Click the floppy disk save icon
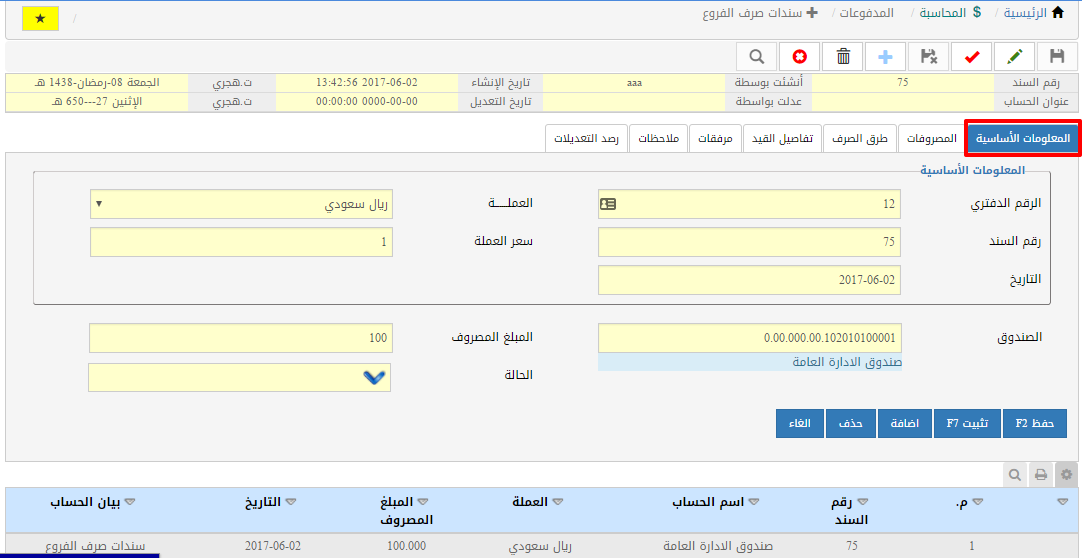Image resolution: width=1082 pixels, height=558 pixels. pyautogui.click(x=1057, y=56)
